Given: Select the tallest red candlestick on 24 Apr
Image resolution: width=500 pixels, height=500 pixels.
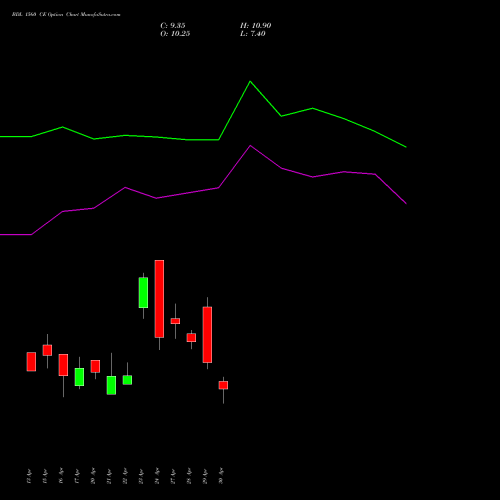Looking at the screenshot, I should [159, 299].
